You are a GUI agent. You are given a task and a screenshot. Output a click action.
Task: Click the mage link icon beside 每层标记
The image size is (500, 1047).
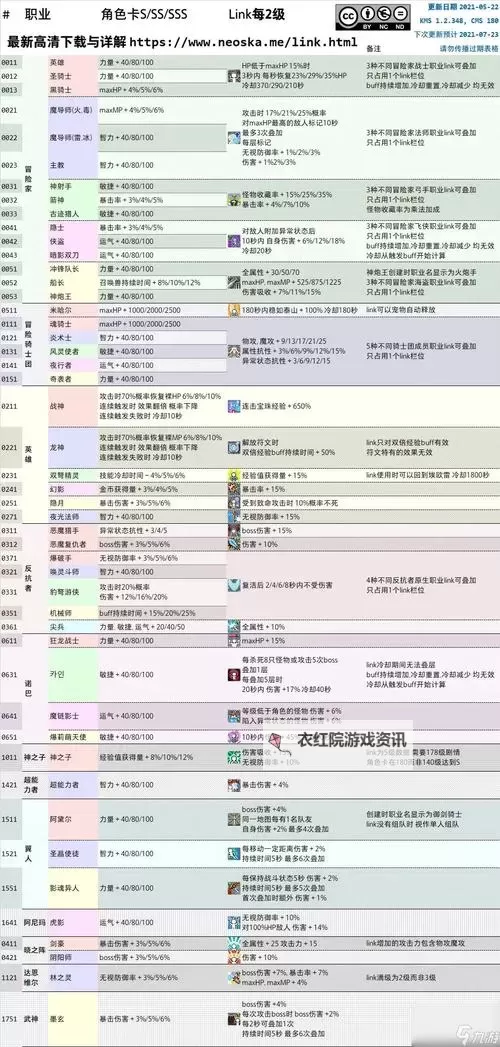click(x=234, y=138)
